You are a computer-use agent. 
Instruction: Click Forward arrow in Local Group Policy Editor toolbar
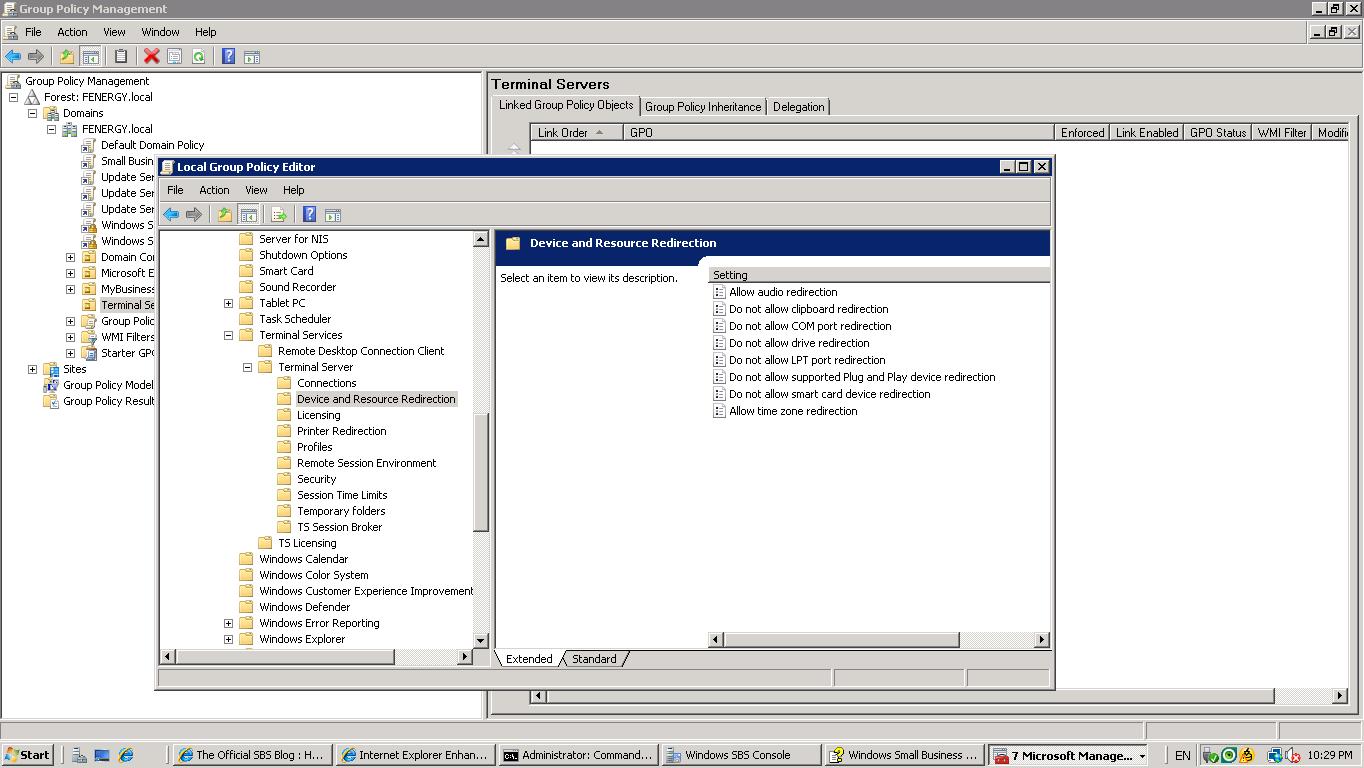click(x=194, y=215)
